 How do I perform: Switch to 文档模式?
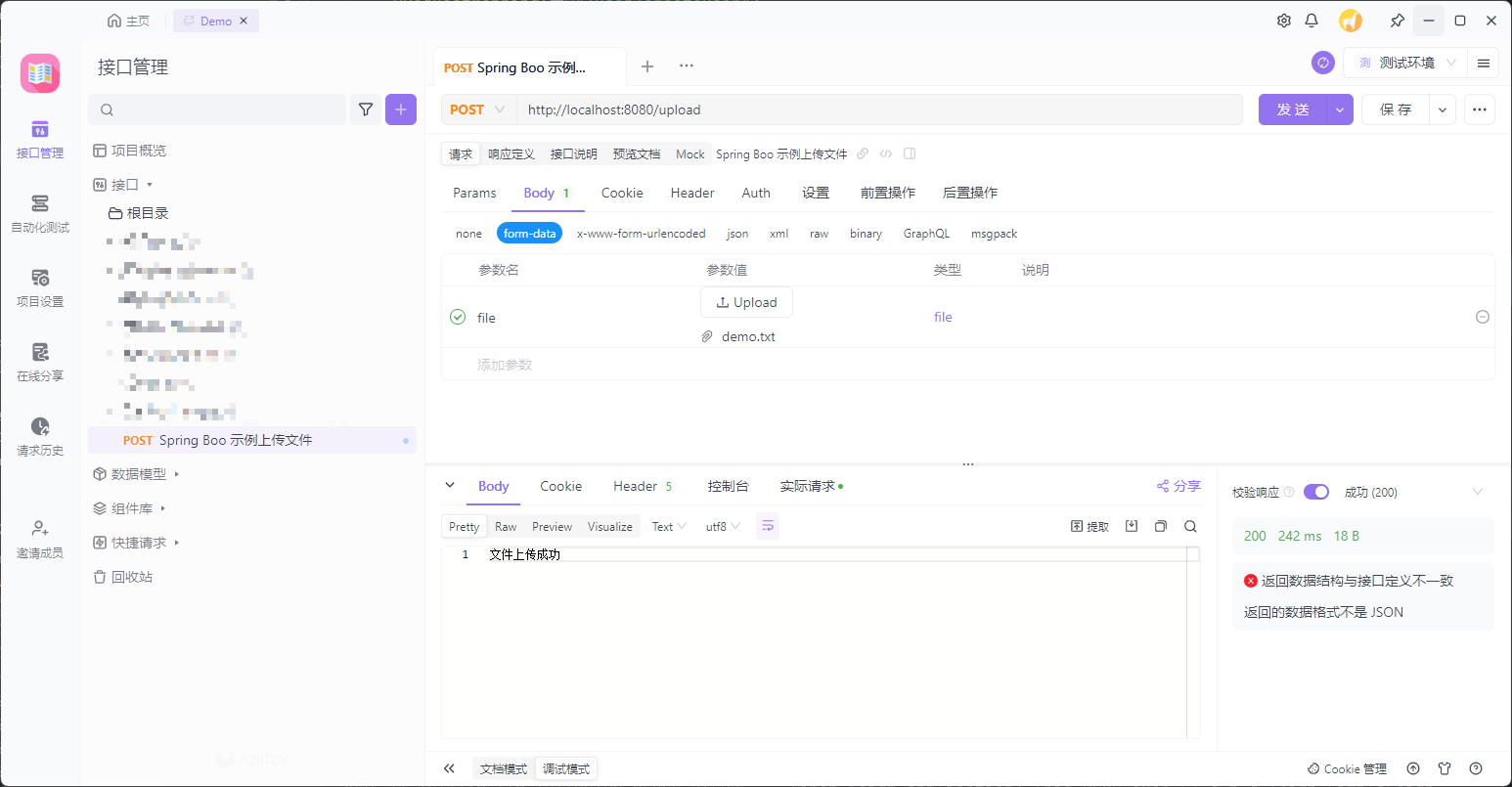coord(504,768)
